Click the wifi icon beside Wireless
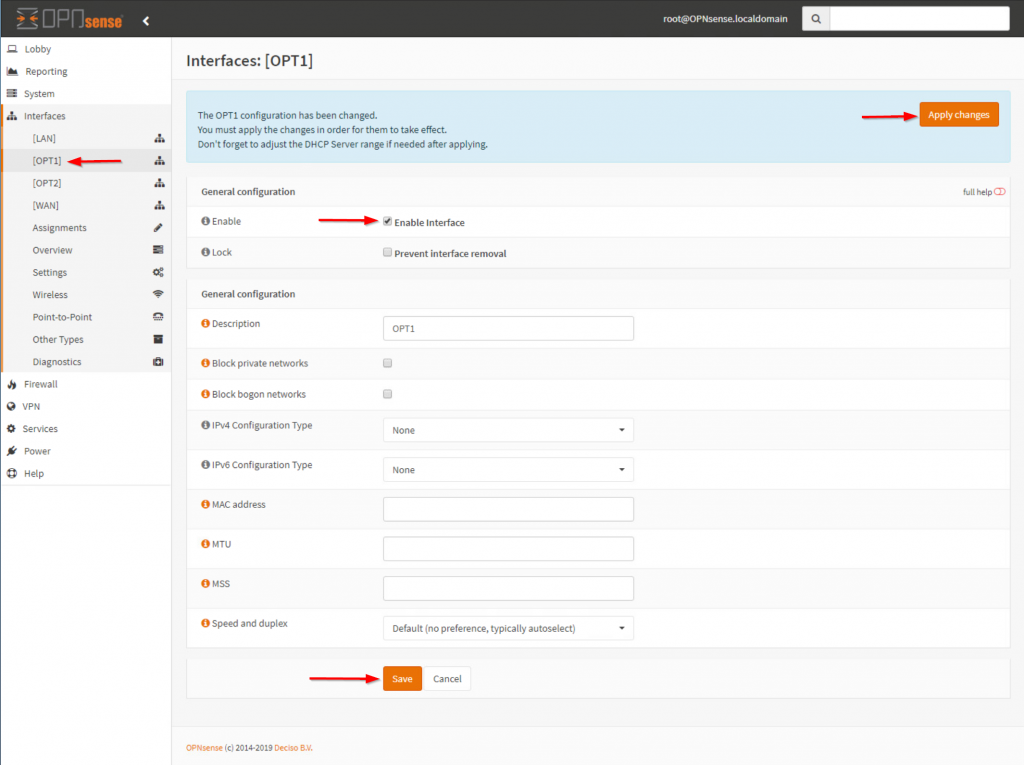The width and height of the screenshot is (1024, 765). [158, 295]
